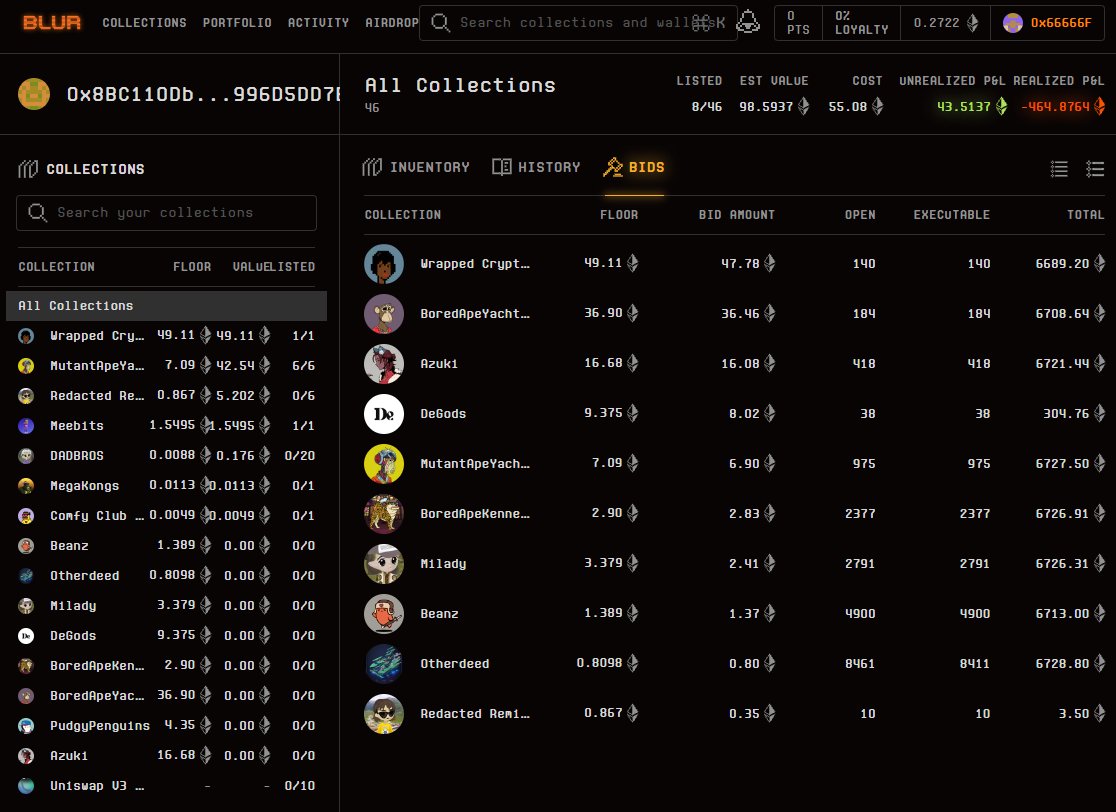Click the -464.8764 realized P&L value
Viewport: 1116px width, 812px height.
[x=1055, y=107]
